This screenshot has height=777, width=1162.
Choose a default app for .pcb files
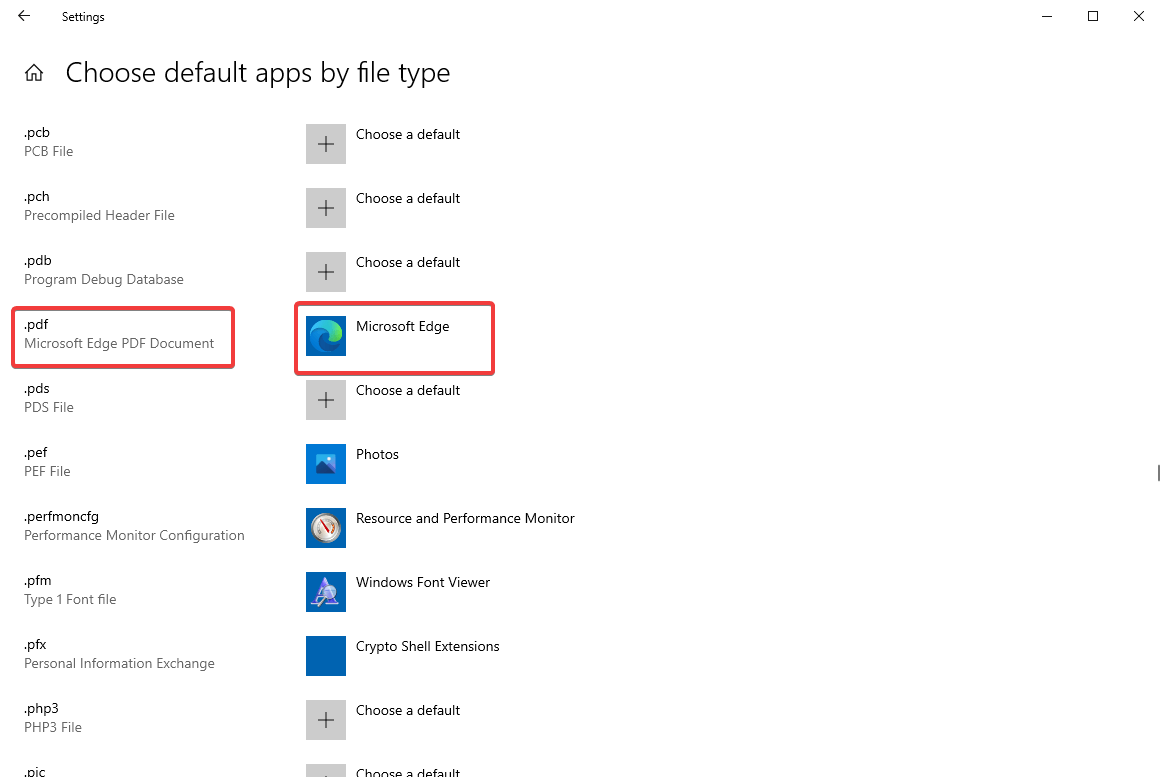pos(326,144)
